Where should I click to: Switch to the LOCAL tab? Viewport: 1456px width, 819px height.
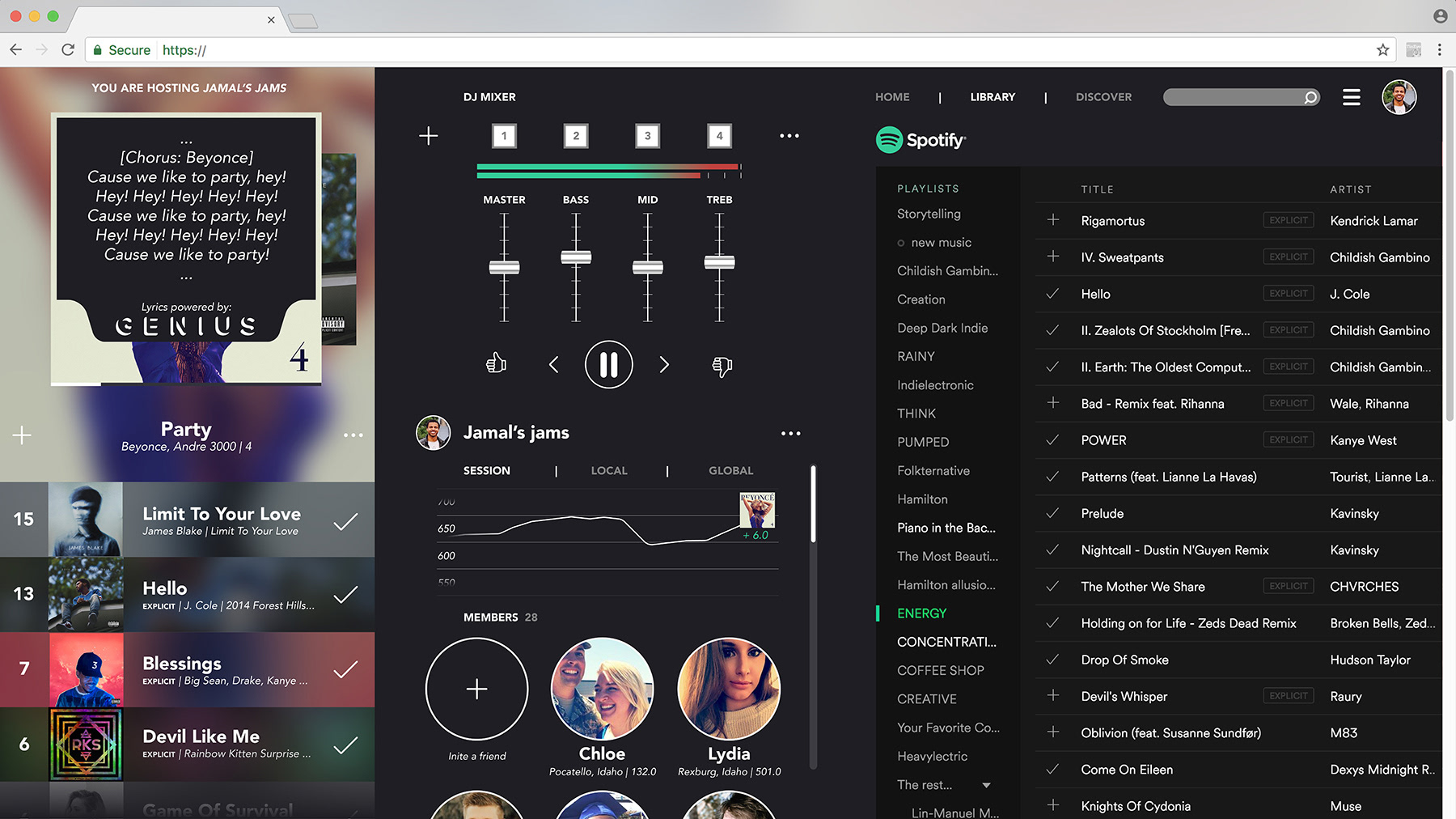pos(609,470)
